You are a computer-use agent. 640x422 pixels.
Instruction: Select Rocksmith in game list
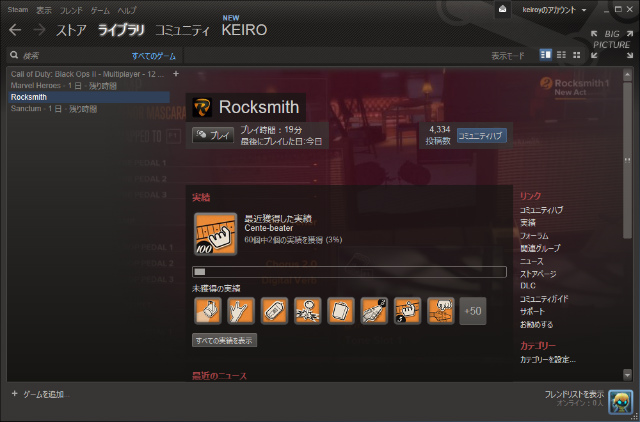89,97
